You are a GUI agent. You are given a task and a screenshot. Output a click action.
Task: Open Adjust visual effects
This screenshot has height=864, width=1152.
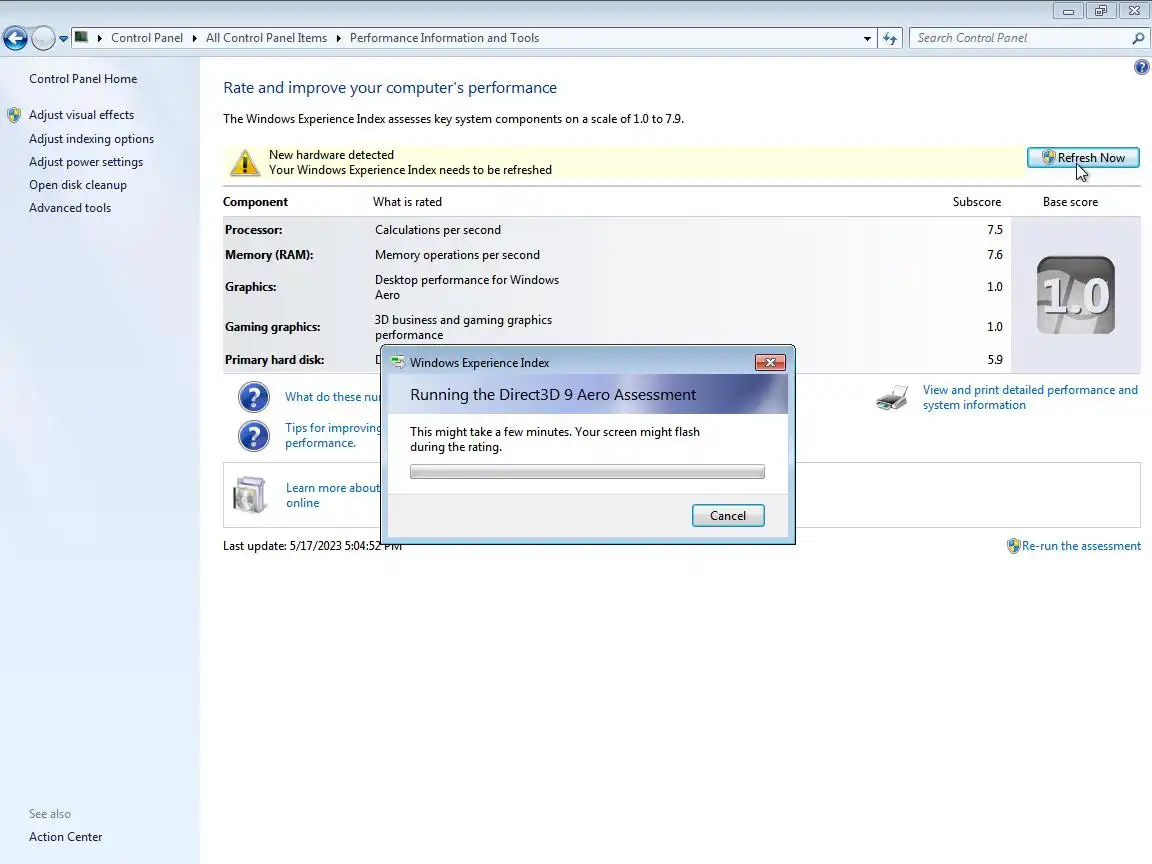(x=82, y=115)
